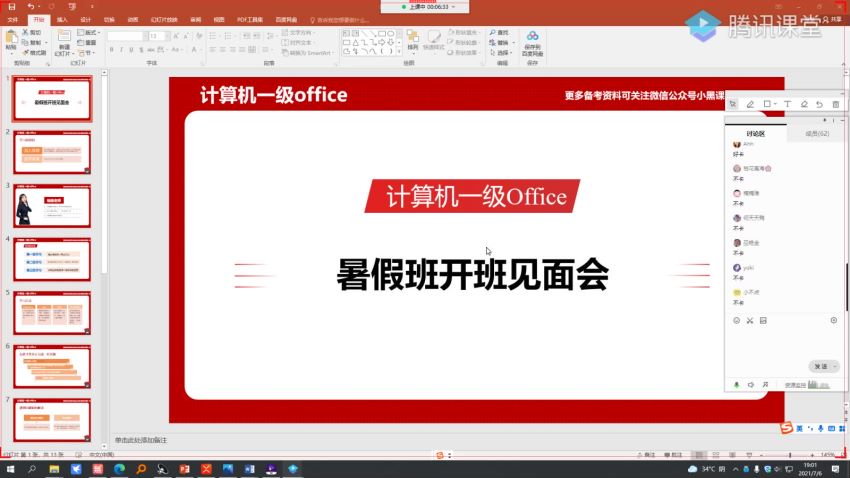The image size is (850, 478).
Task: Switch to the Slide Show (幻灯片放映) tab
Action: tap(164, 20)
